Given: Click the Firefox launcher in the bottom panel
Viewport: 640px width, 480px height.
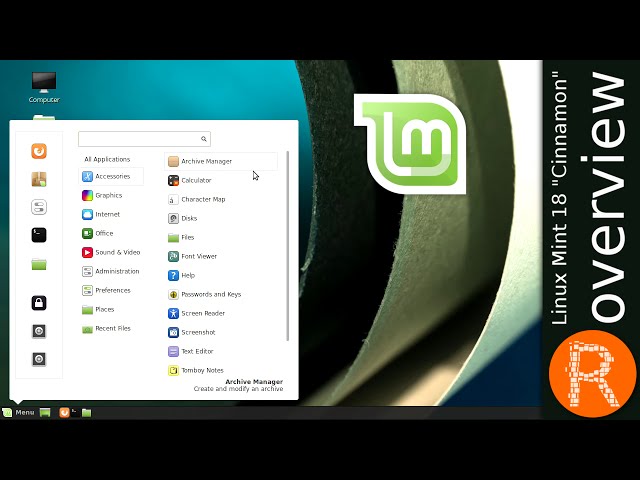Looking at the screenshot, I should 64,413.
